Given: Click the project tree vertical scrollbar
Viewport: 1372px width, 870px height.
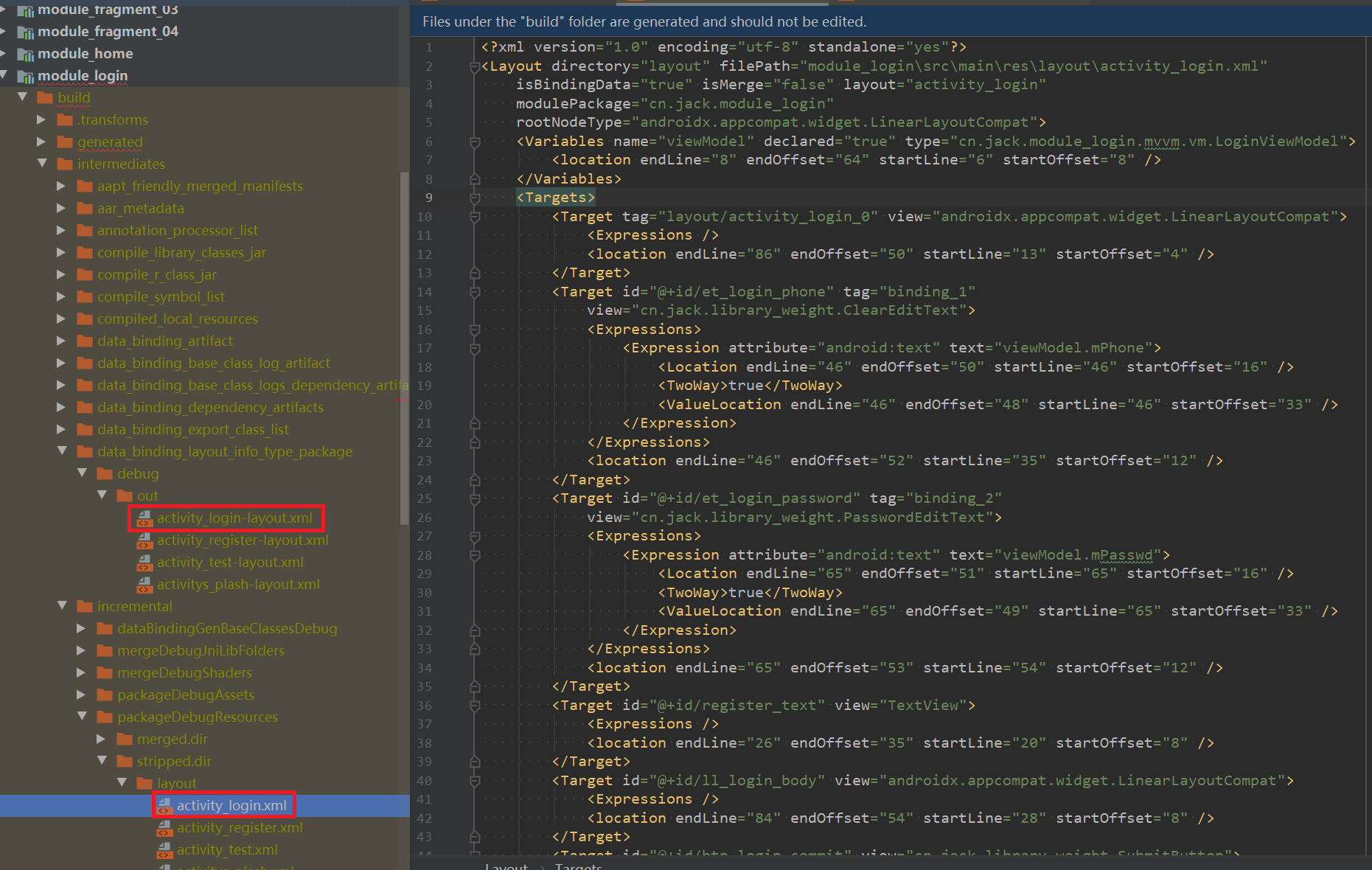Looking at the screenshot, I should tap(404, 348).
